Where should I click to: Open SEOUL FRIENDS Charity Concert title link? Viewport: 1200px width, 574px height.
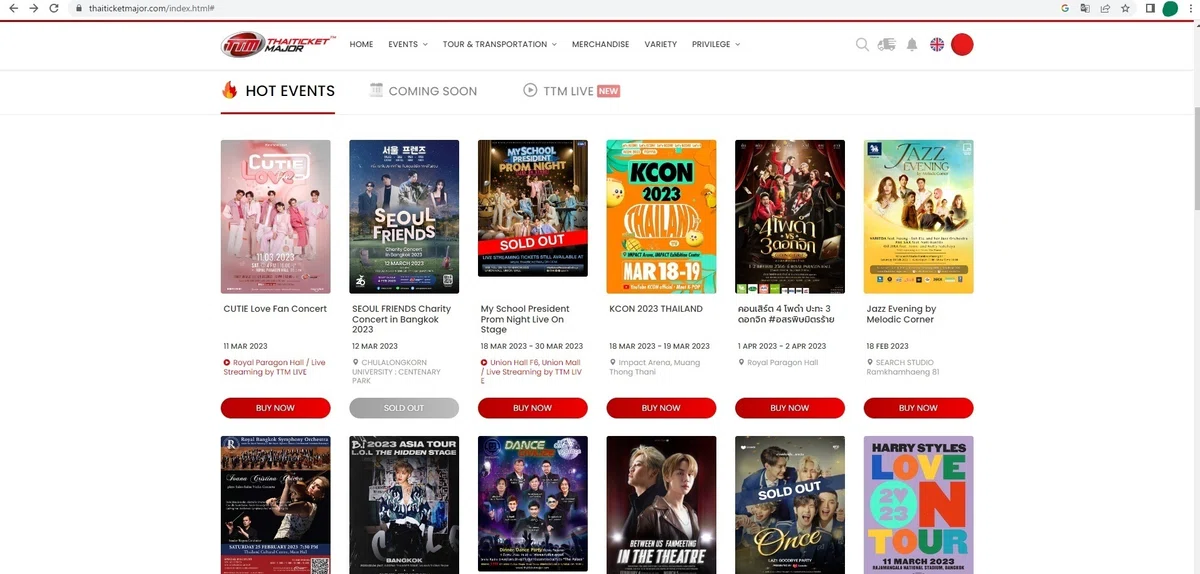point(402,319)
